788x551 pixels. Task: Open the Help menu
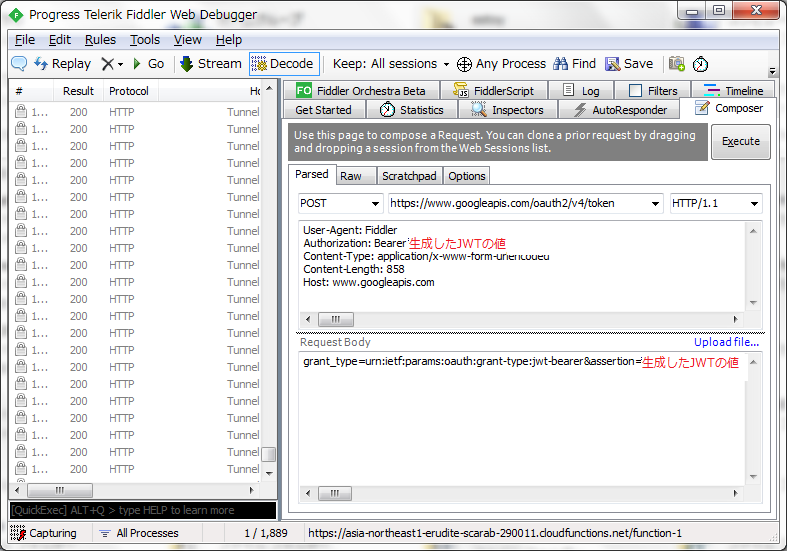click(229, 40)
